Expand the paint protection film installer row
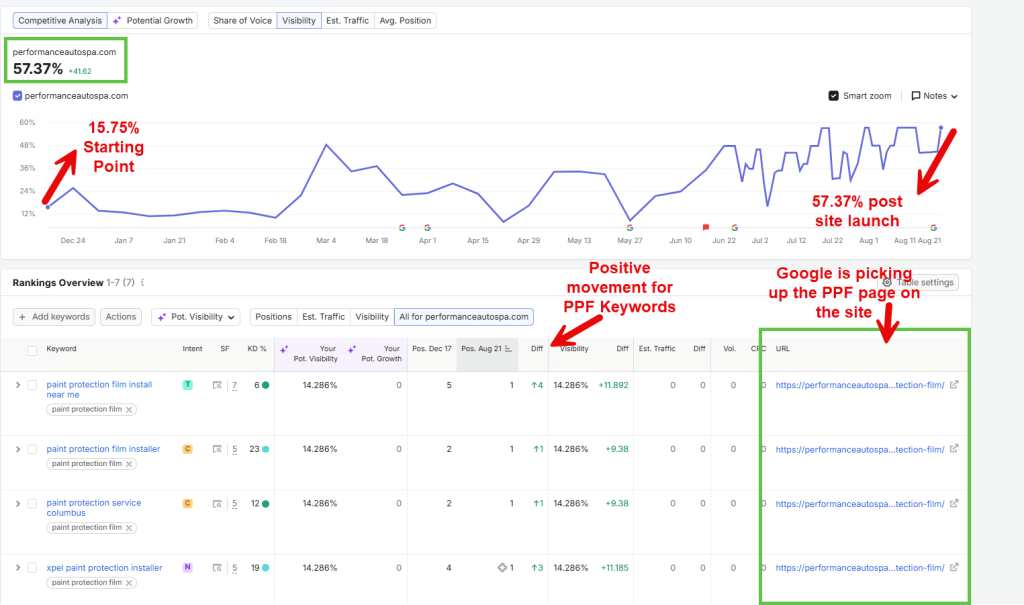The width and height of the screenshot is (1024, 605). 18,449
